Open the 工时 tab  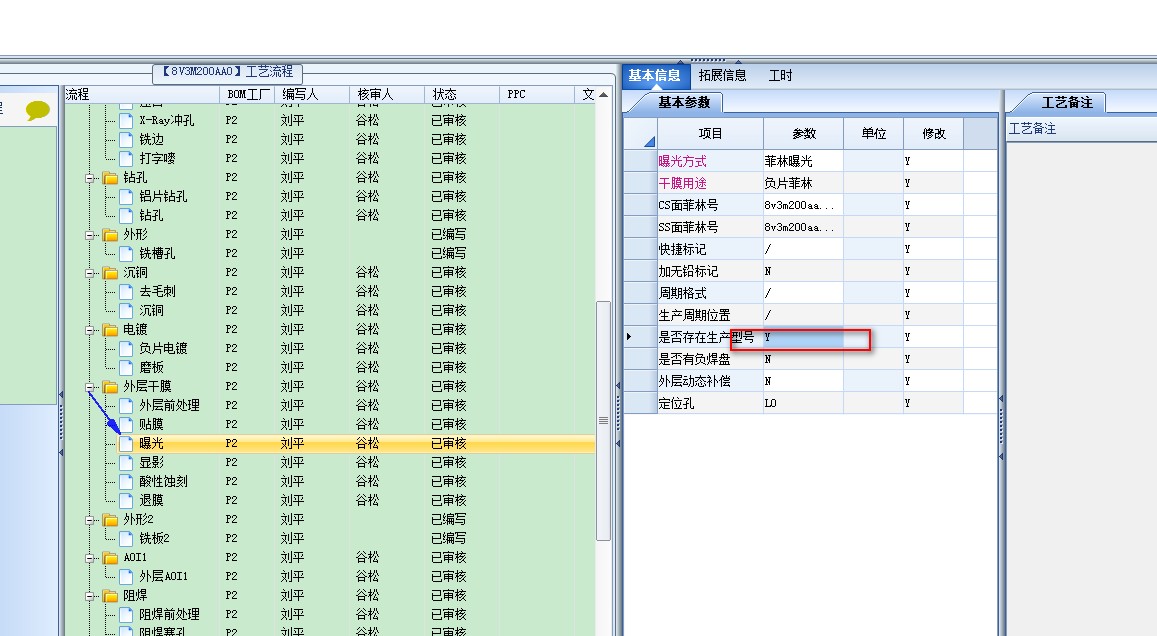781,75
